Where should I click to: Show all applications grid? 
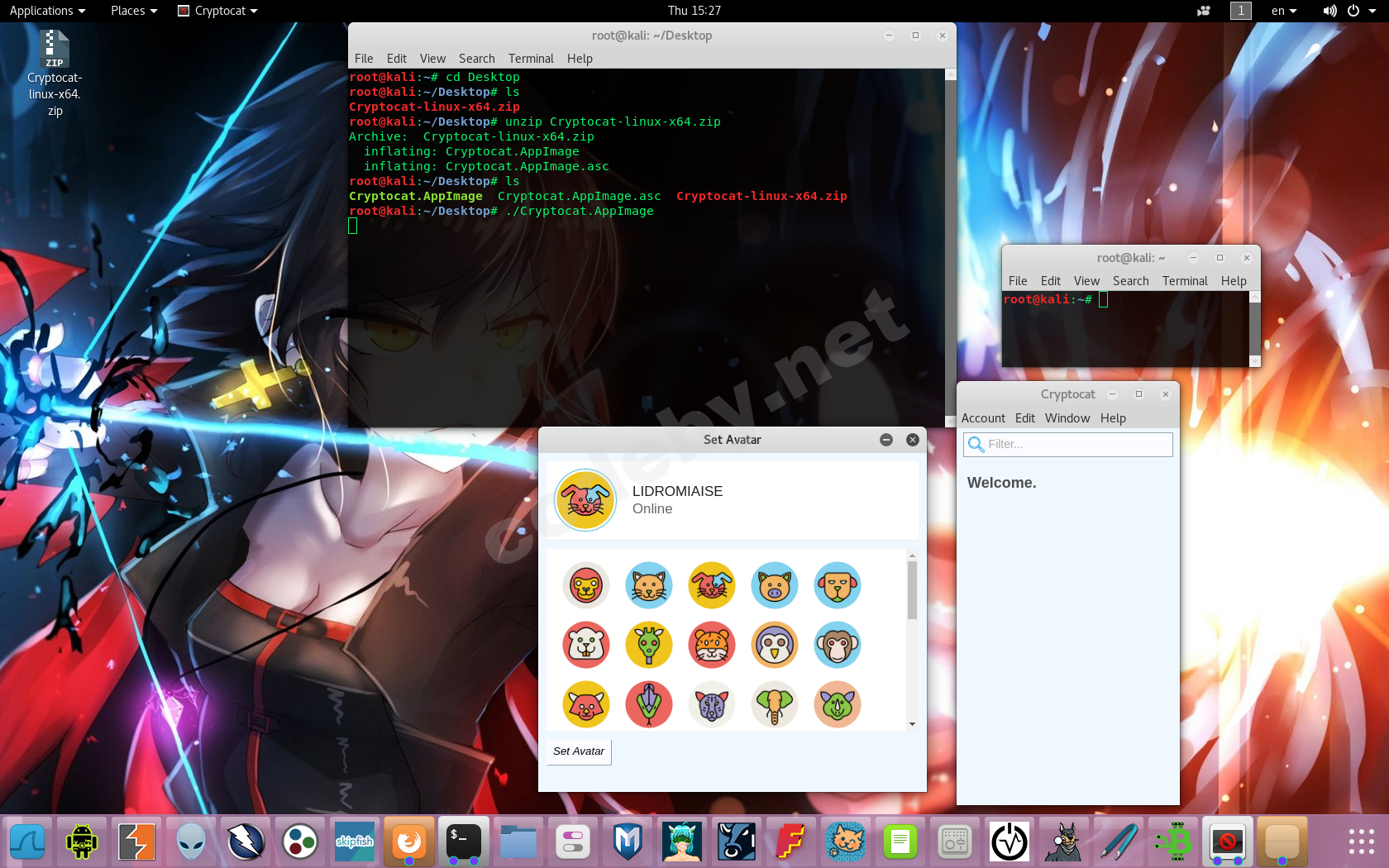1361,842
